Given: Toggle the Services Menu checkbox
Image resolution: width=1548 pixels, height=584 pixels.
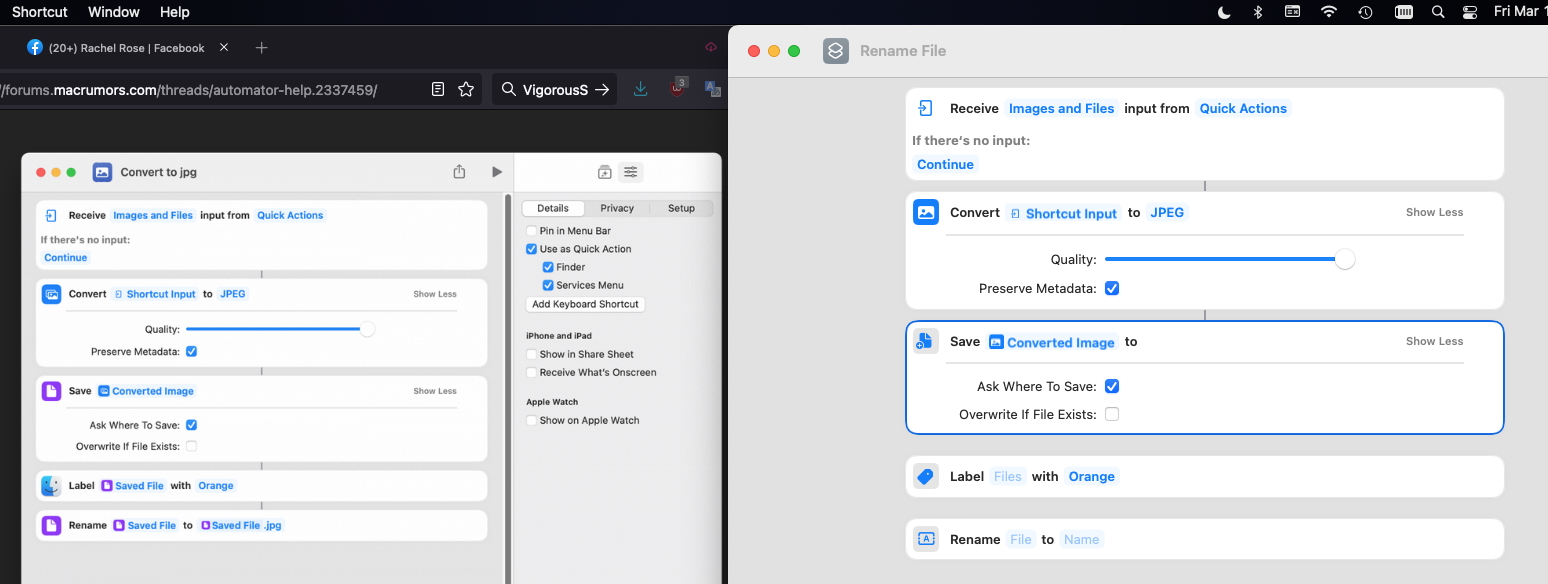Looking at the screenshot, I should pyautogui.click(x=548, y=285).
